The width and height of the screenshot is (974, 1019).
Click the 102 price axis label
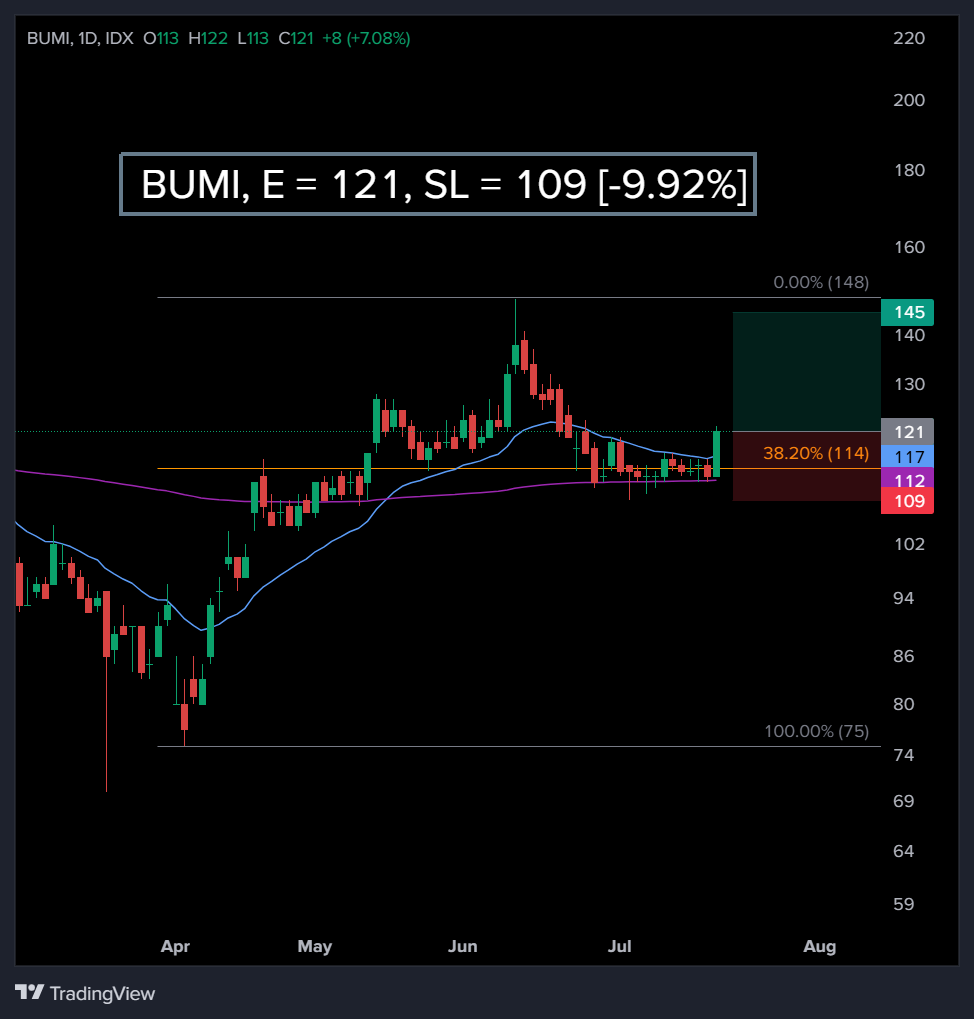(x=909, y=544)
